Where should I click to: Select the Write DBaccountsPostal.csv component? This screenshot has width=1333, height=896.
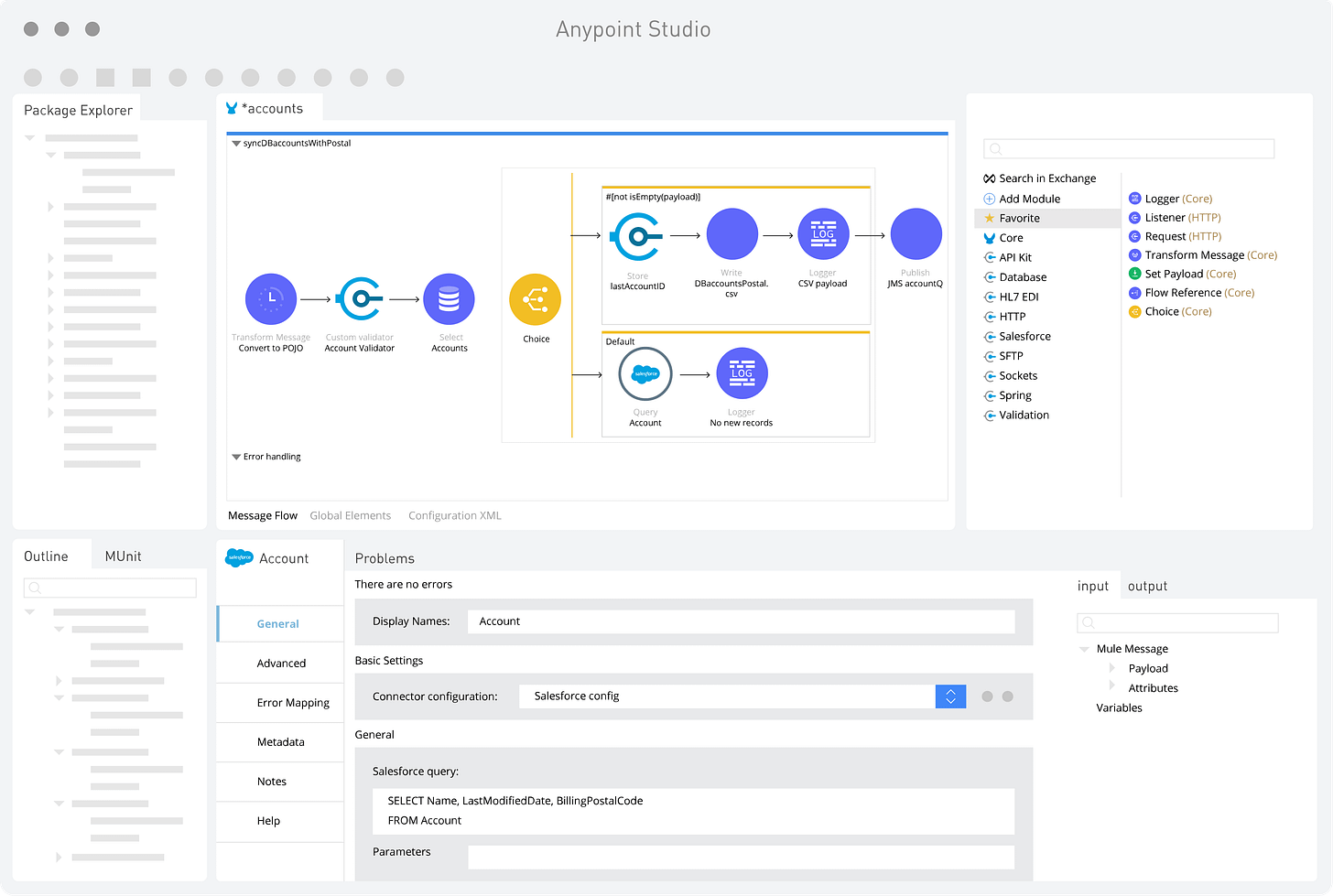[732, 233]
